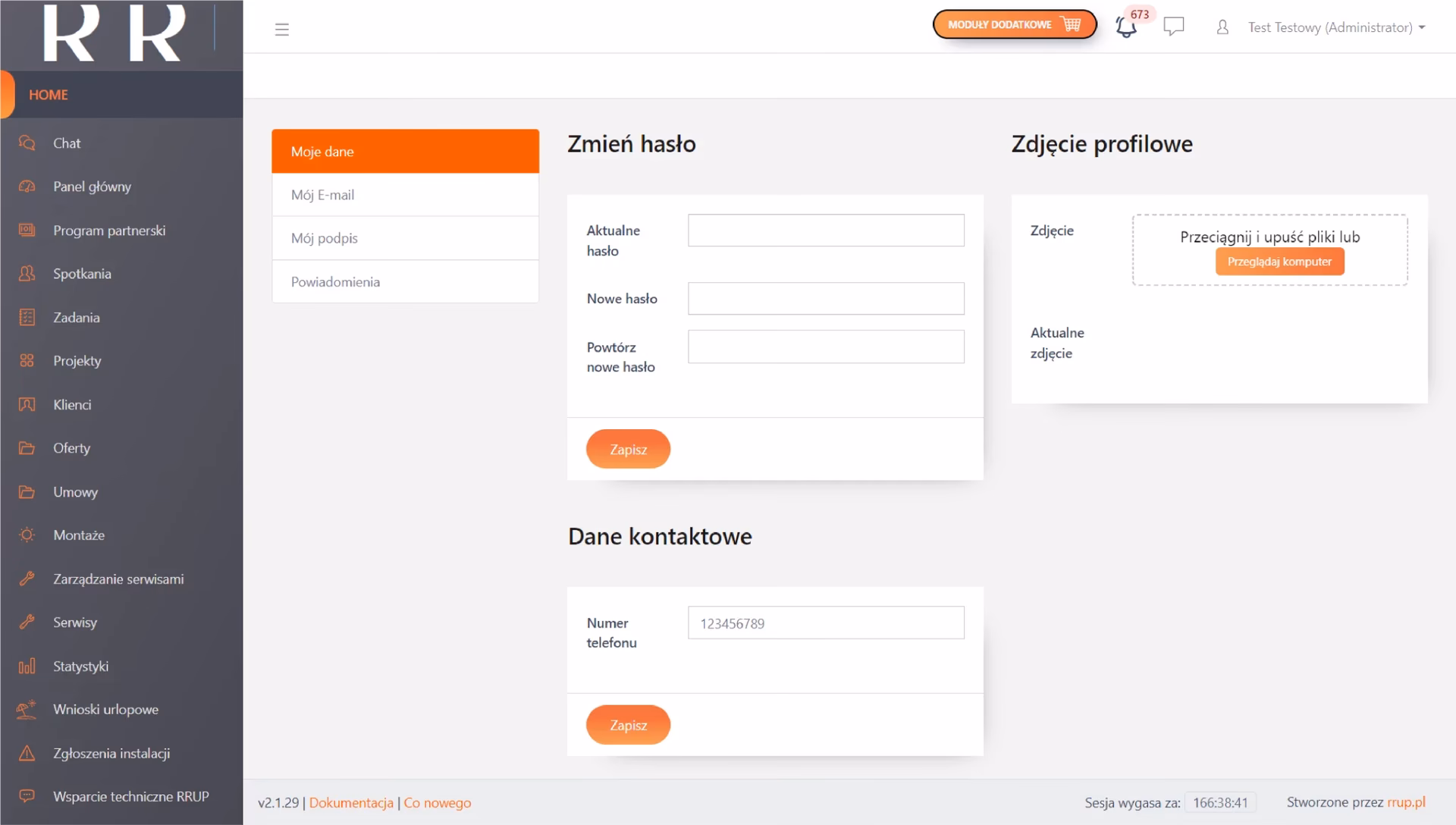Open the Klienci clients icon
Screen dimensions: 1456x825
[27, 404]
